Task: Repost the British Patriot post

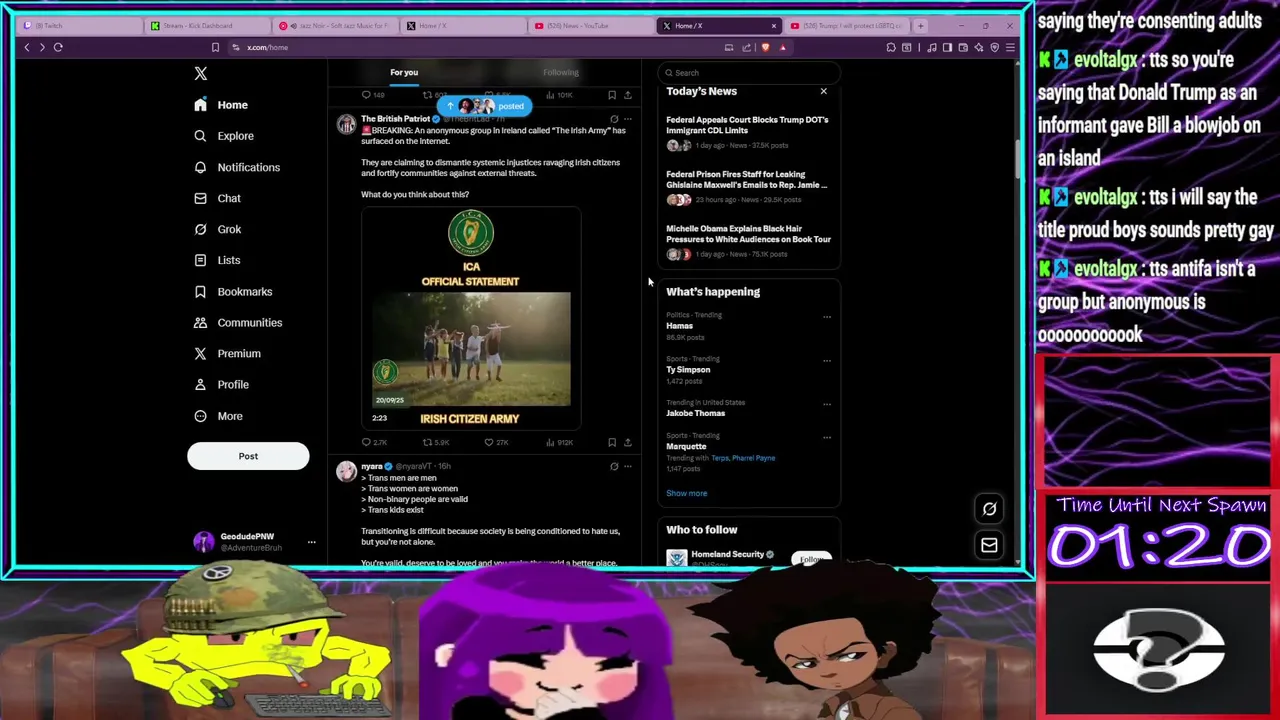Action: (x=435, y=442)
